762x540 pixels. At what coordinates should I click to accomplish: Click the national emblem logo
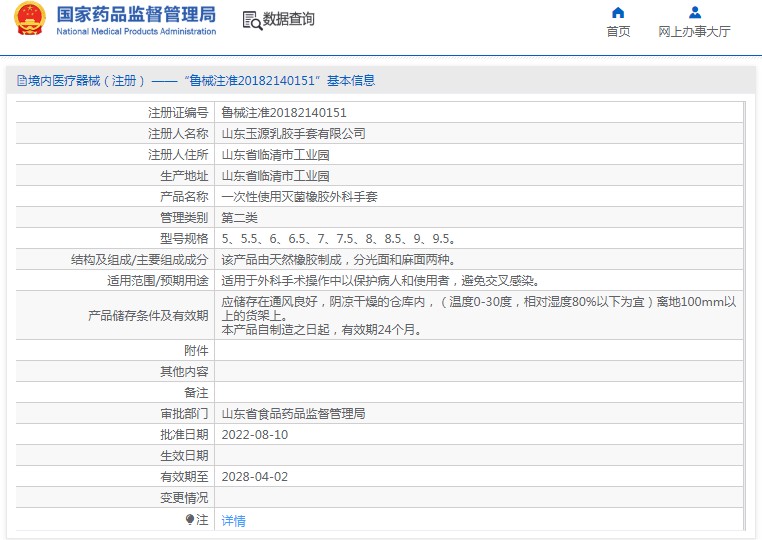(x=30, y=18)
